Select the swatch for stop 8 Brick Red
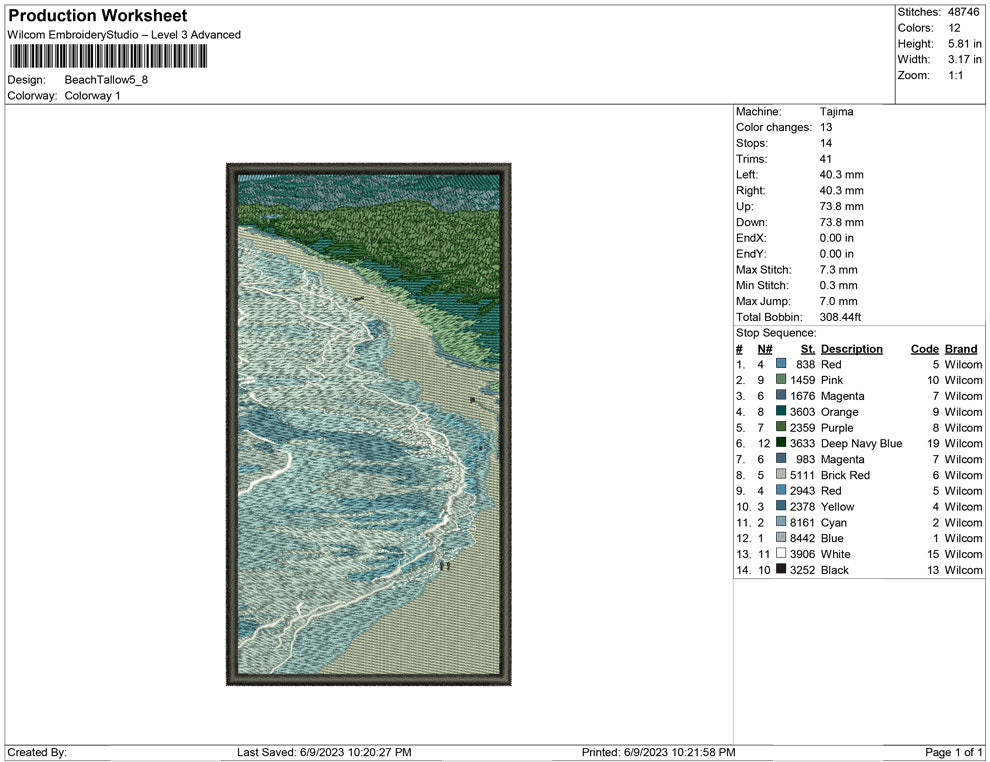Image resolution: width=990 pixels, height=762 pixels. (781, 474)
